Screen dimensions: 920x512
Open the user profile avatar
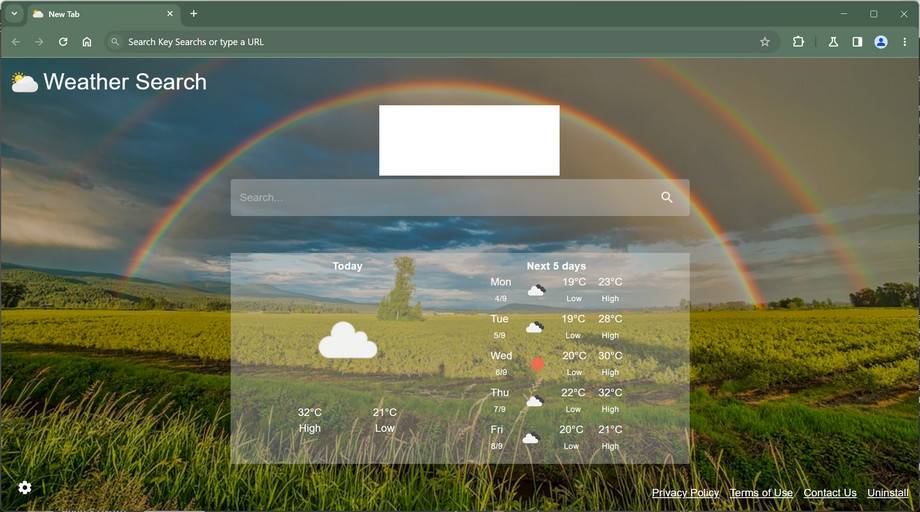pos(881,42)
